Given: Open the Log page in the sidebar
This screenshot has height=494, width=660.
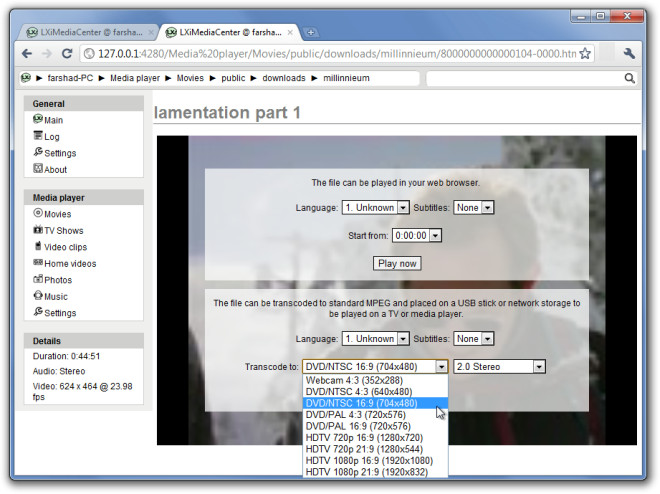Looking at the screenshot, I should pos(52,136).
